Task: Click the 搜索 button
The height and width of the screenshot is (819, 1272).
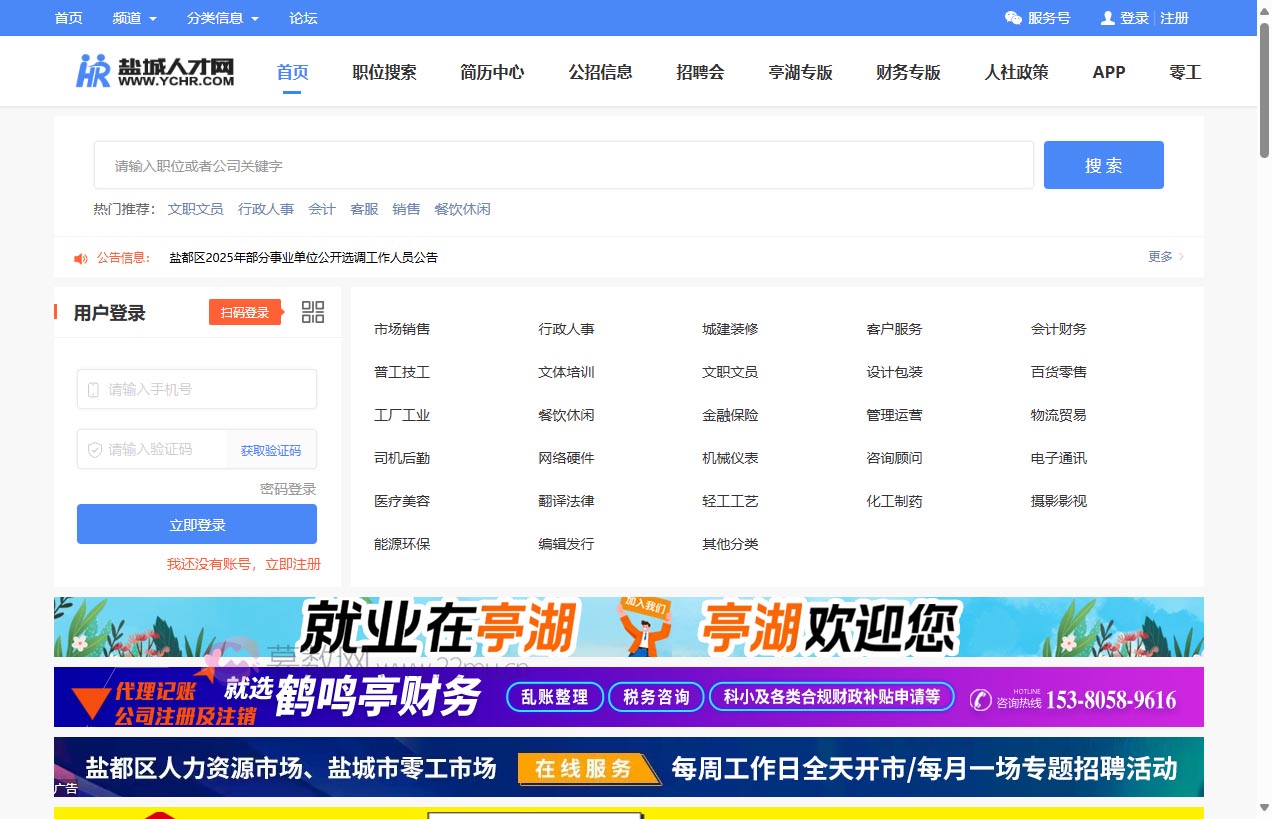Action: [x=1103, y=164]
